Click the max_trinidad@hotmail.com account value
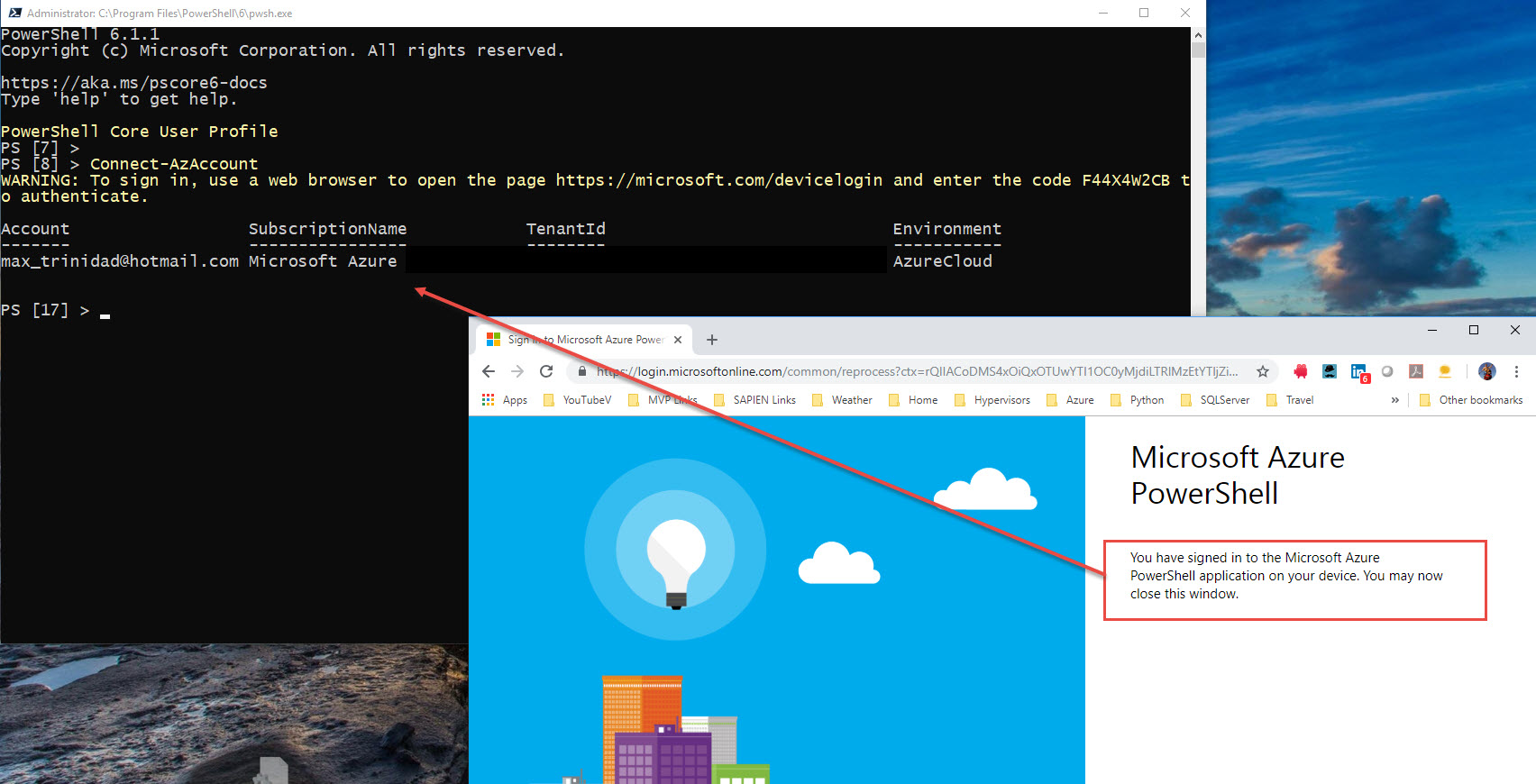This screenshot has height=784, width=1536. coord(120,261)
